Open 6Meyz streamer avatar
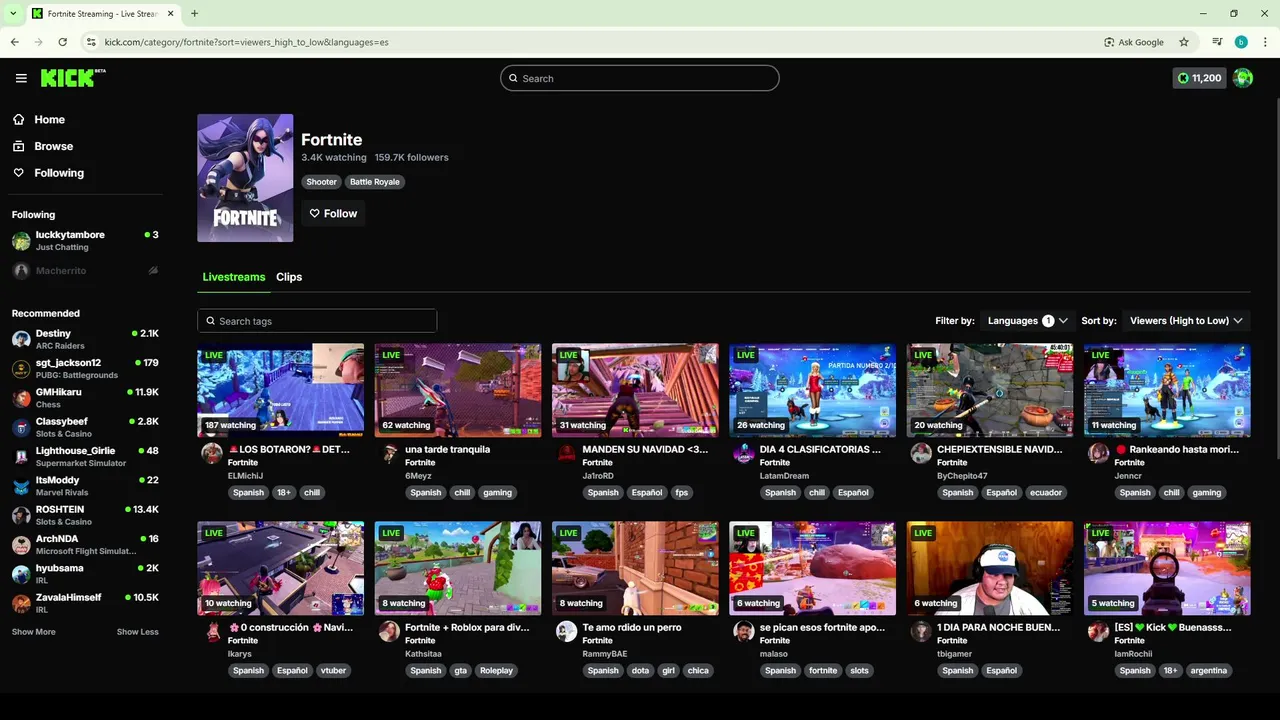 [389, 453]
